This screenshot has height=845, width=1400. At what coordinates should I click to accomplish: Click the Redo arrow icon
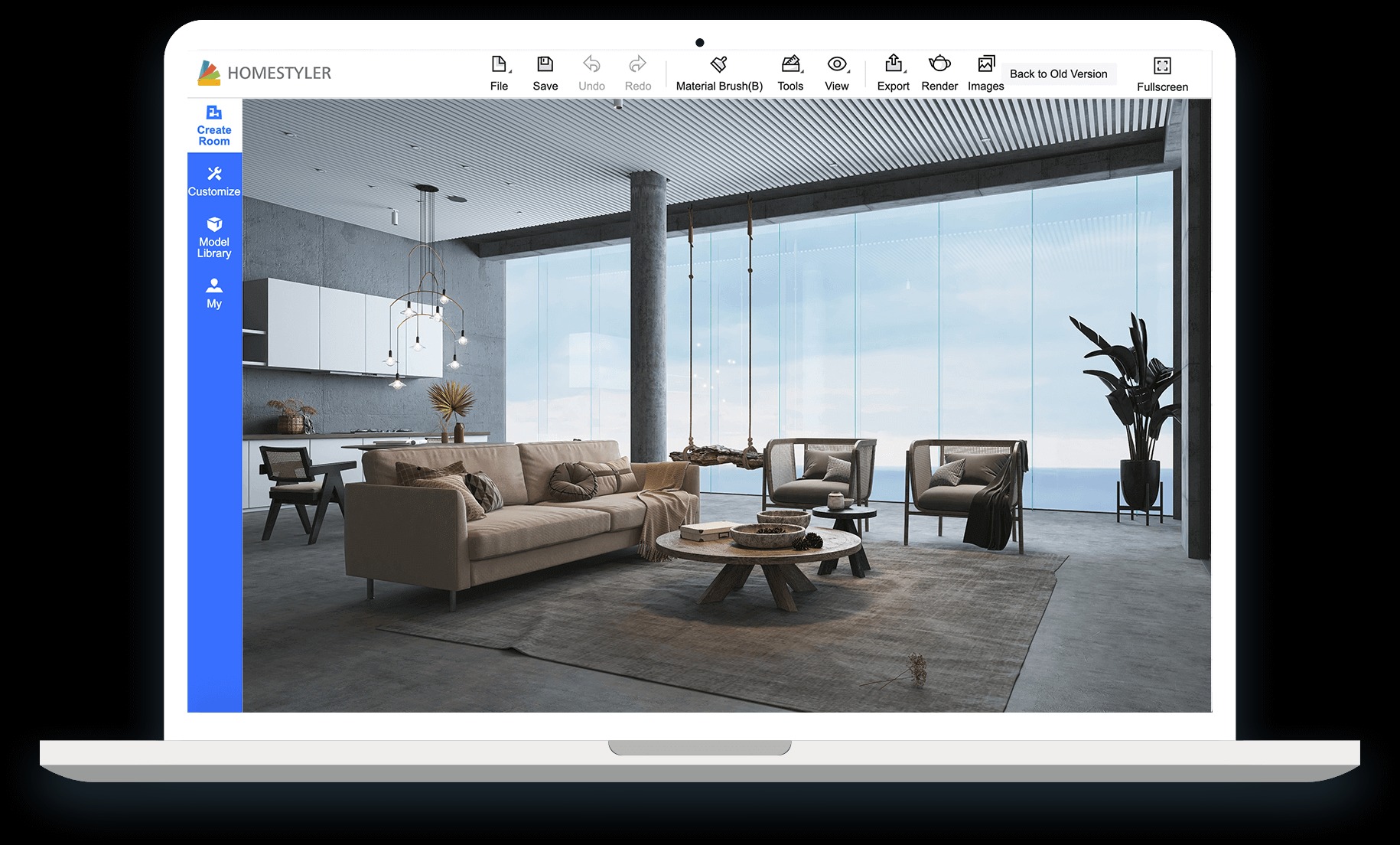(x=637, y=65)
